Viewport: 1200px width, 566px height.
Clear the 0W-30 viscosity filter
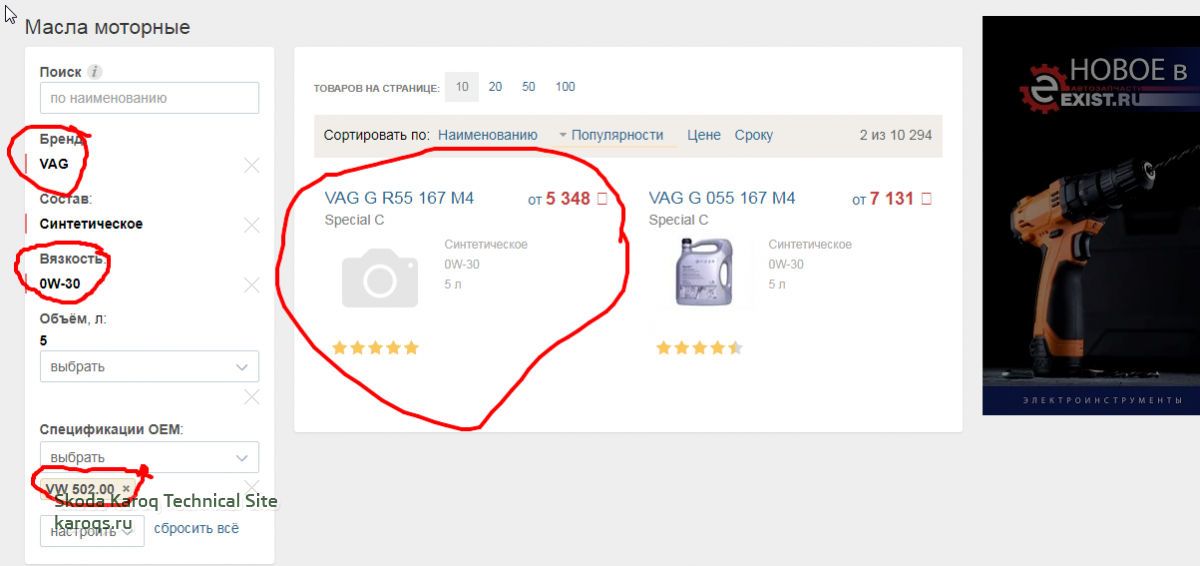(x=252, y=285)
